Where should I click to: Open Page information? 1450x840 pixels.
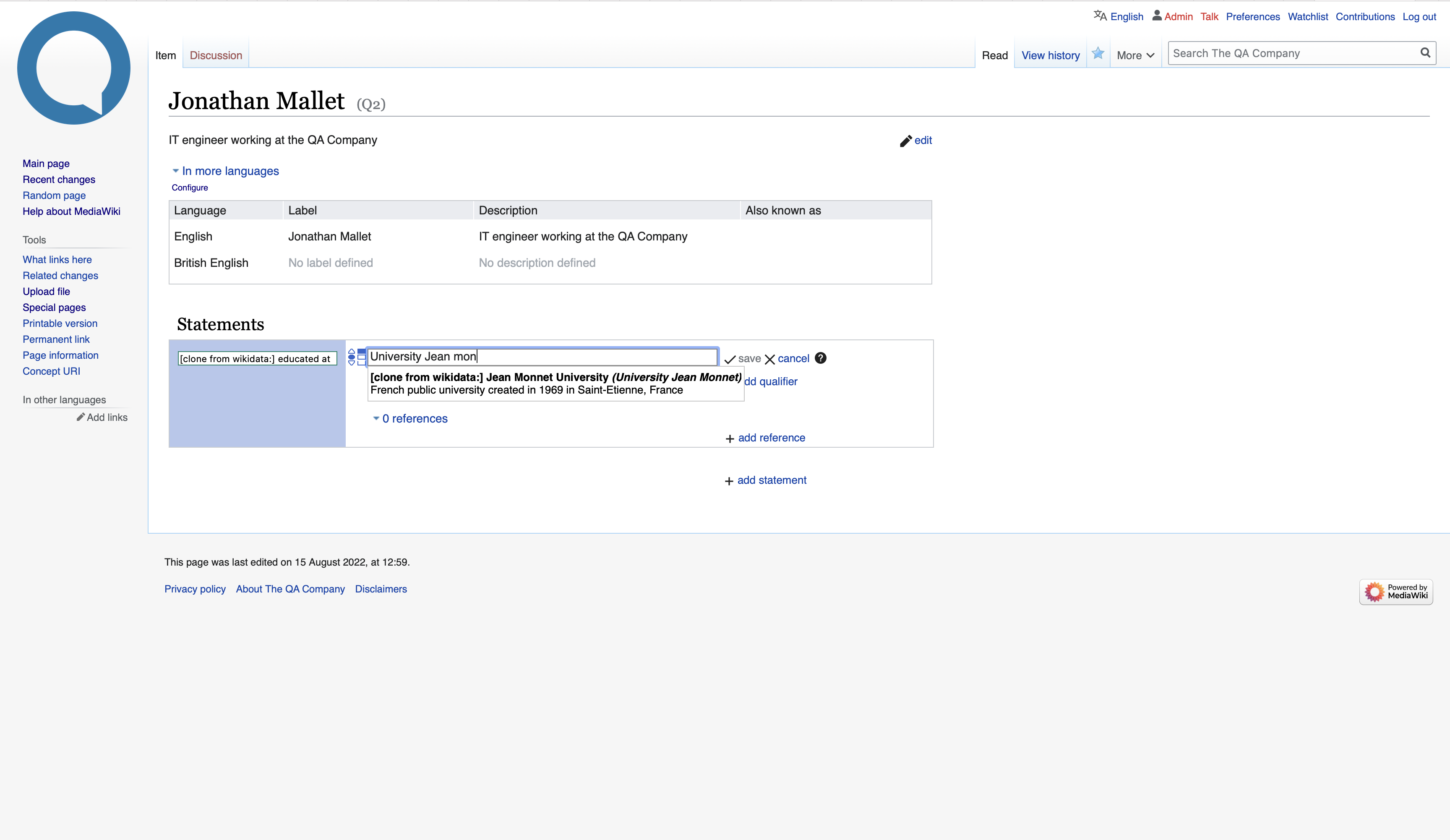[60, 355]
